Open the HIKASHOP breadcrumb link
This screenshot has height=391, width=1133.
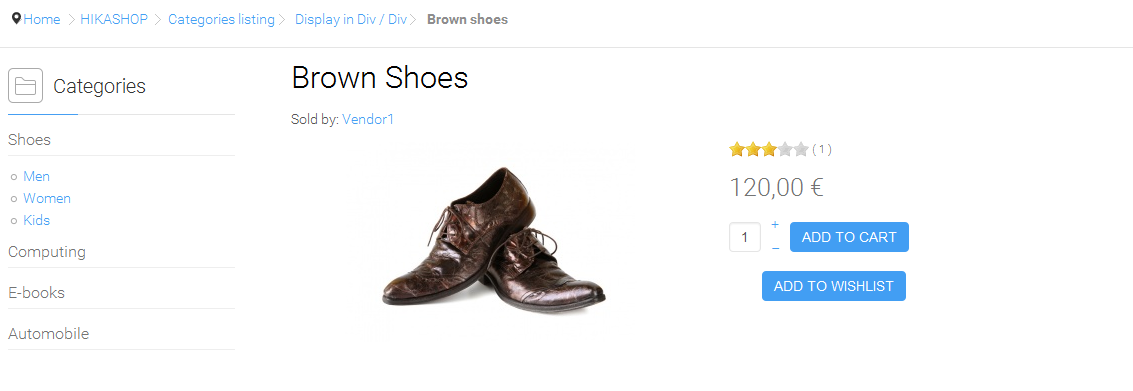pos(114,20)
